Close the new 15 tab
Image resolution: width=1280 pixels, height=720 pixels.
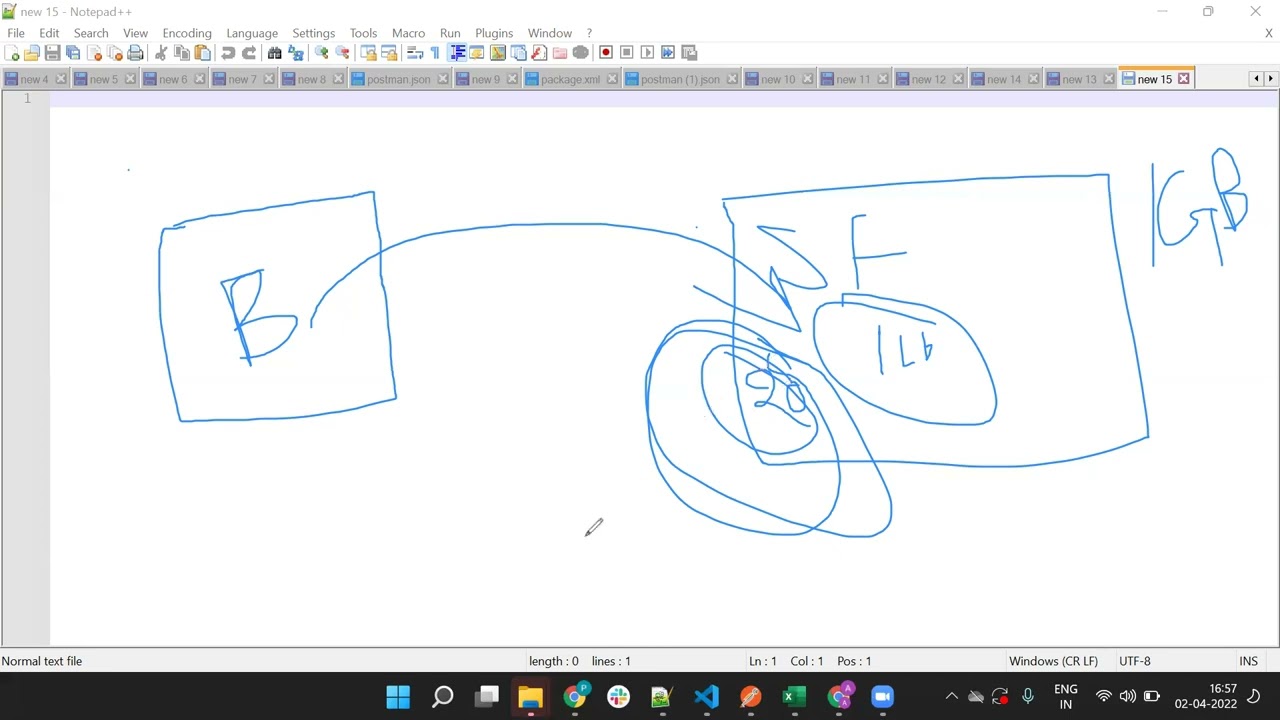pos(1184,79)
